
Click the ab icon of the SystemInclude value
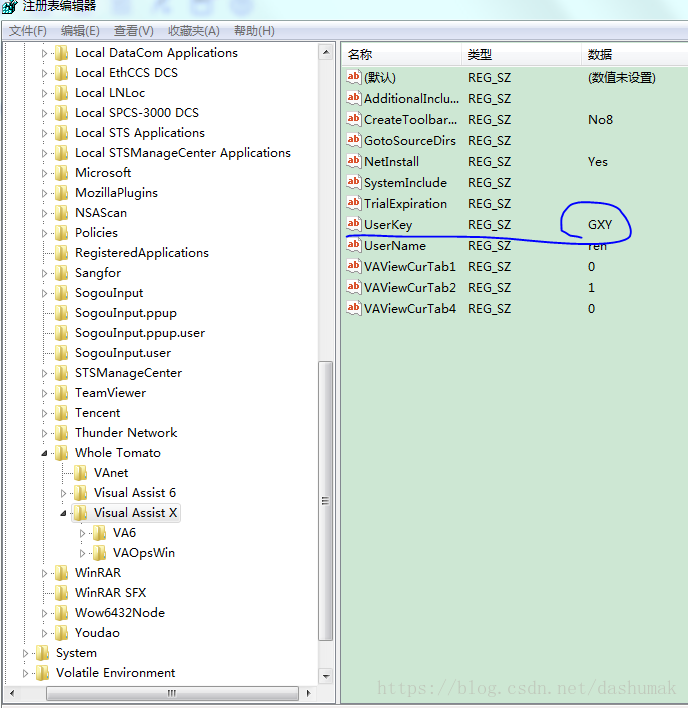[x=354, y=182]
